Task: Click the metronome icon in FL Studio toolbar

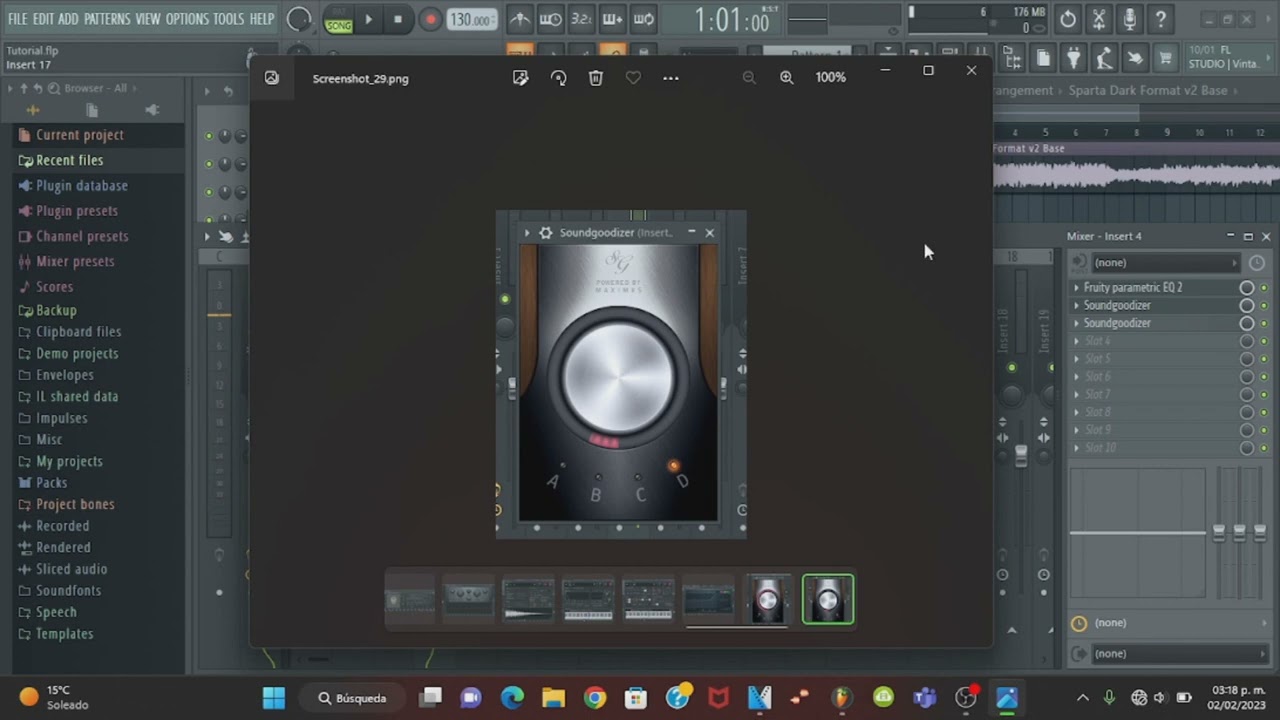Action: [520, 19]
